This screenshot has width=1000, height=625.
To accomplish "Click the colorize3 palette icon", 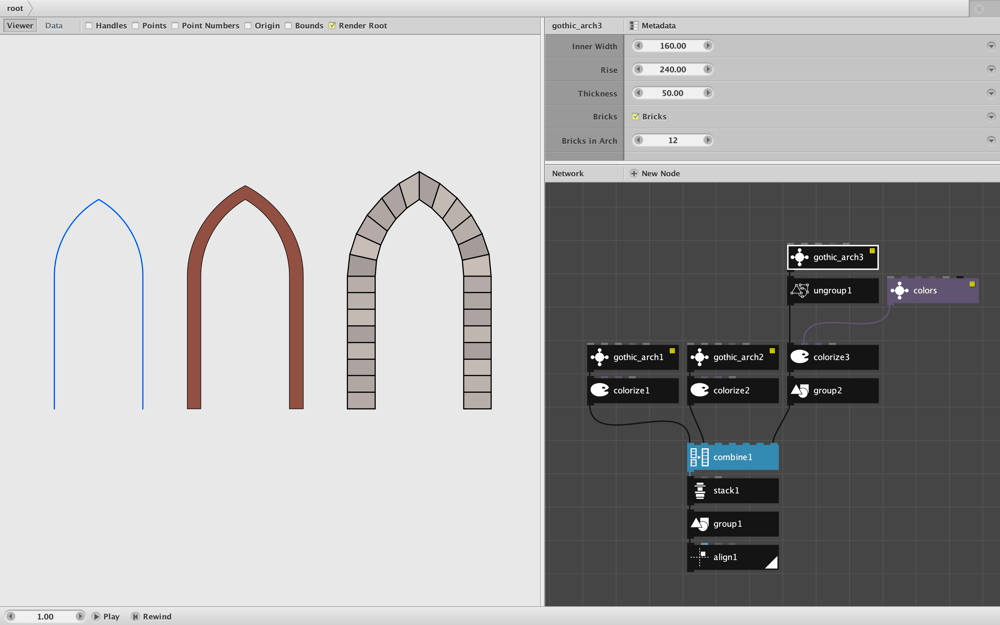I will 800,357.
